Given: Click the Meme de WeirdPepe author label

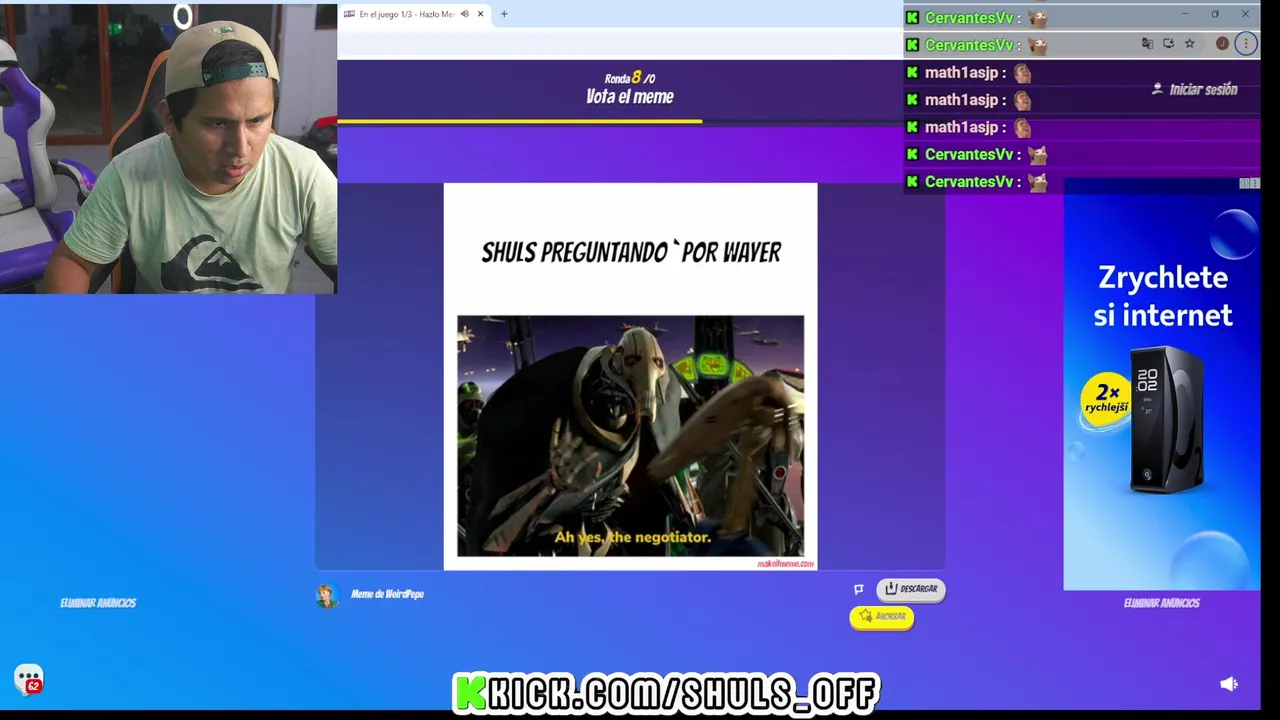Looking at the screenshot, I should pyautogui.click(x=387, y=594).
